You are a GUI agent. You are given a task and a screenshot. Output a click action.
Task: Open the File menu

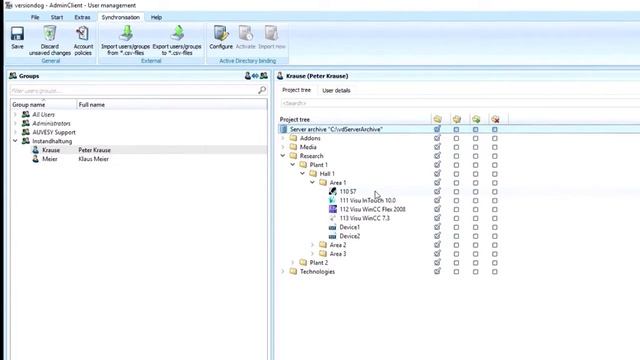point(35,17)
